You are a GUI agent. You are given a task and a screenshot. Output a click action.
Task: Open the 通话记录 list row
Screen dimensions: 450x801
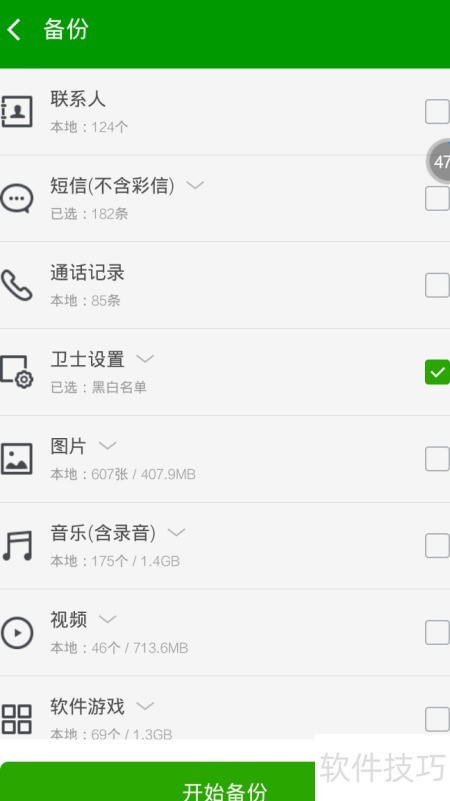pos(225,285)
